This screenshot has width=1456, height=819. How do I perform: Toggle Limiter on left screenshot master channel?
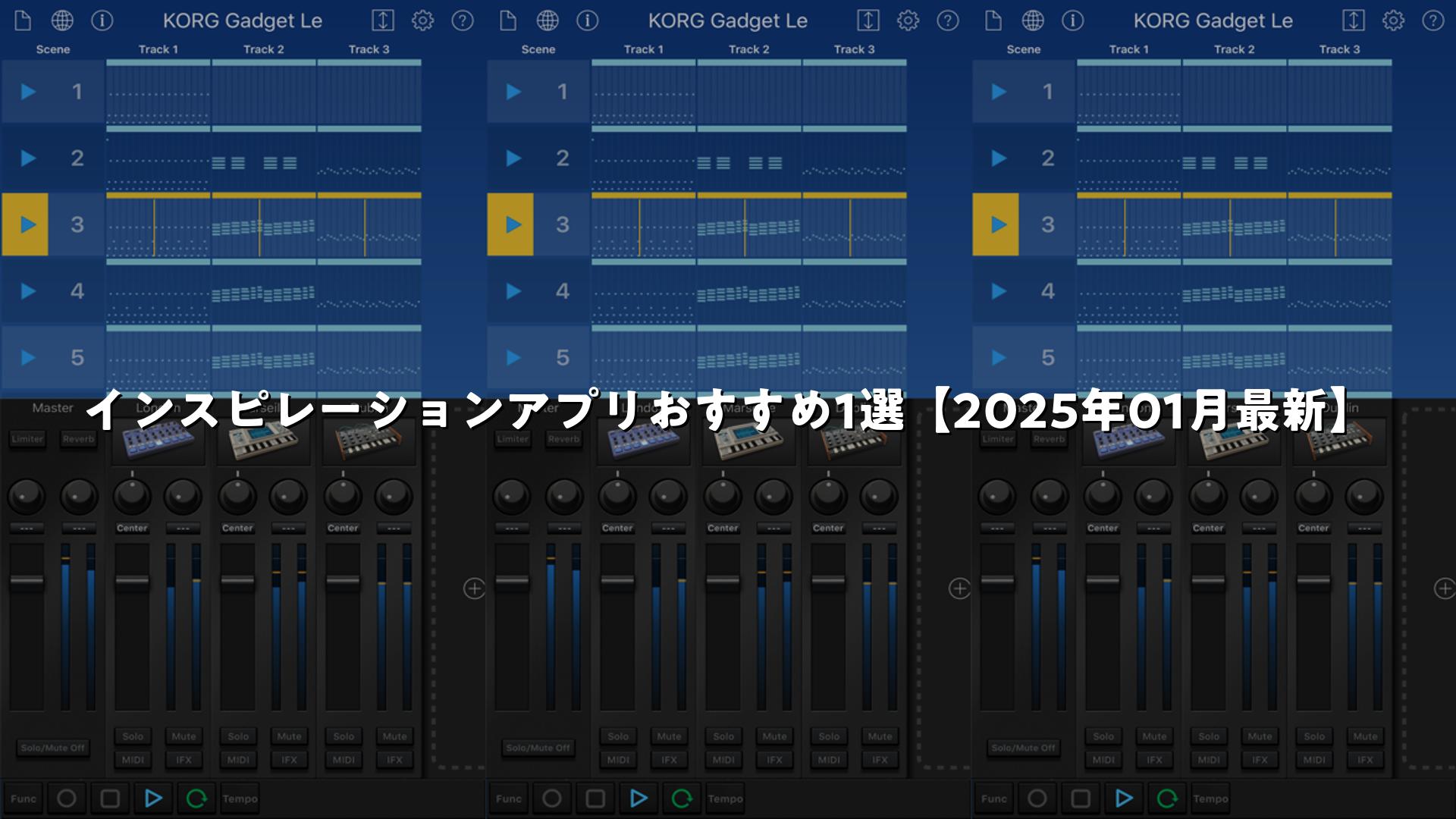27,439
